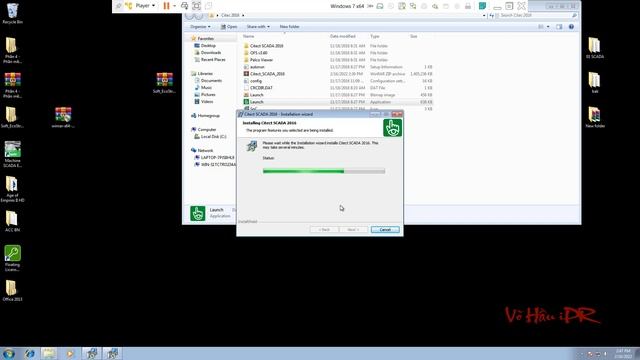
Task: Click Send Ctrl+Alt+Del icon in VMware toolbar
Action: click(184, 6)
